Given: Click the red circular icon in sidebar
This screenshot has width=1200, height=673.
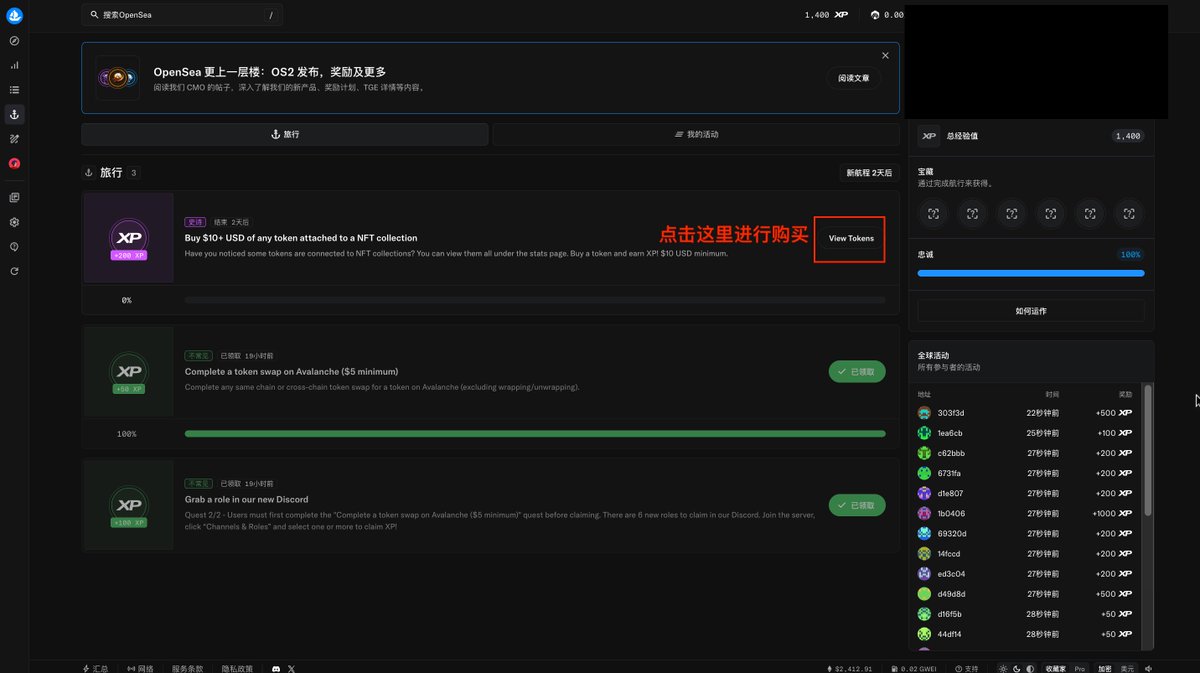Looking at the screenshot, I should (14, 163).
